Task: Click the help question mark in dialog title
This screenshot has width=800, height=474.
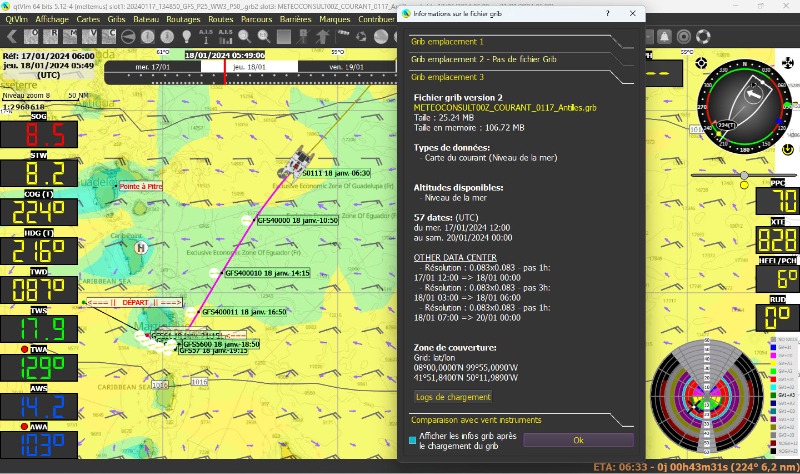Action: tap(607, 13)
